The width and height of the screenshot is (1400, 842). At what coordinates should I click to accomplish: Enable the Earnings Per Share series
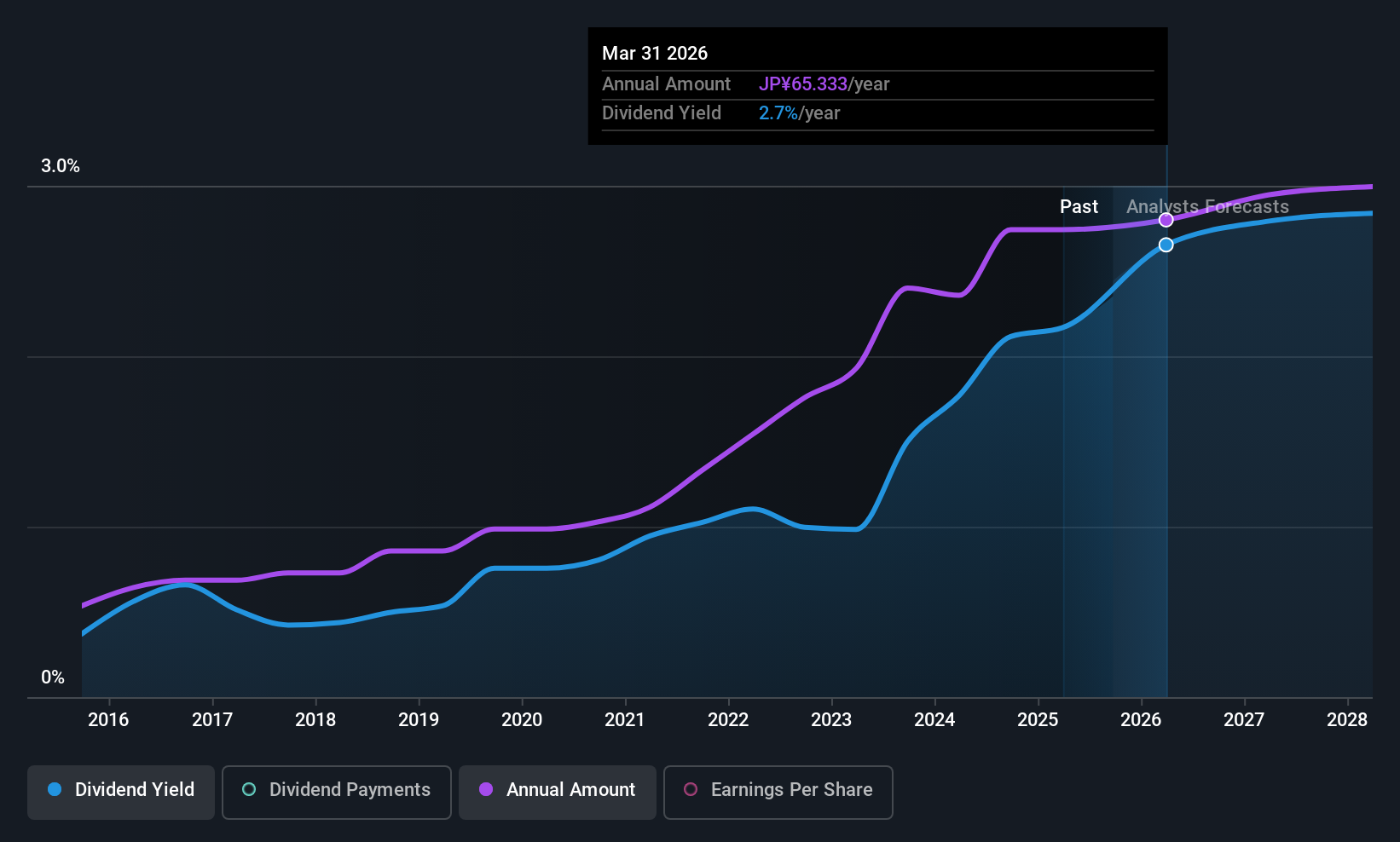click(778, 793)
